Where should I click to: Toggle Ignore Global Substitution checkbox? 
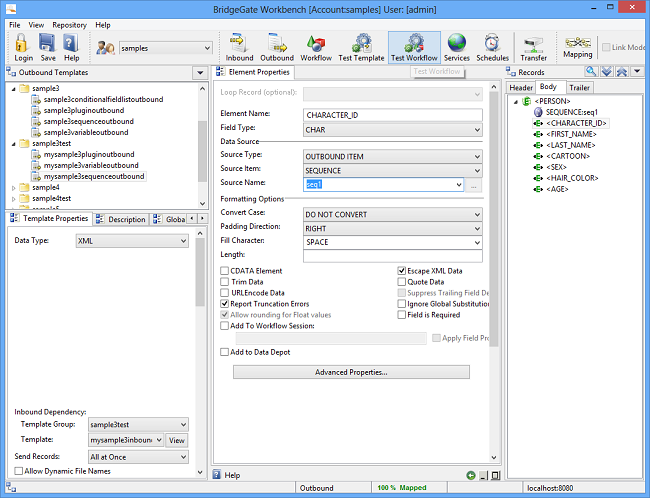pyautogui.click(x=401, y=304)
